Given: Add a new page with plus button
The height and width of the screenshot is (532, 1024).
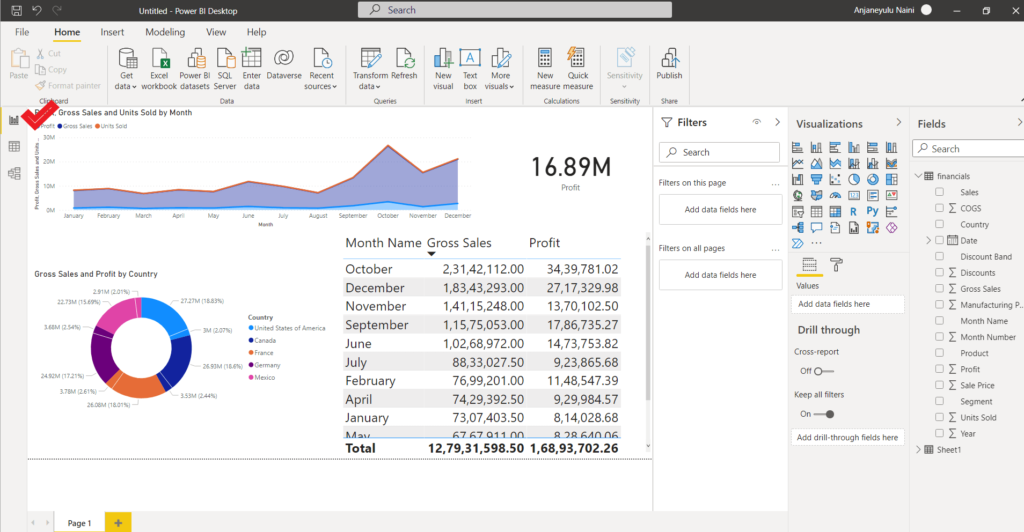Looking at the screenshot, I should click(x=118, y=523).
